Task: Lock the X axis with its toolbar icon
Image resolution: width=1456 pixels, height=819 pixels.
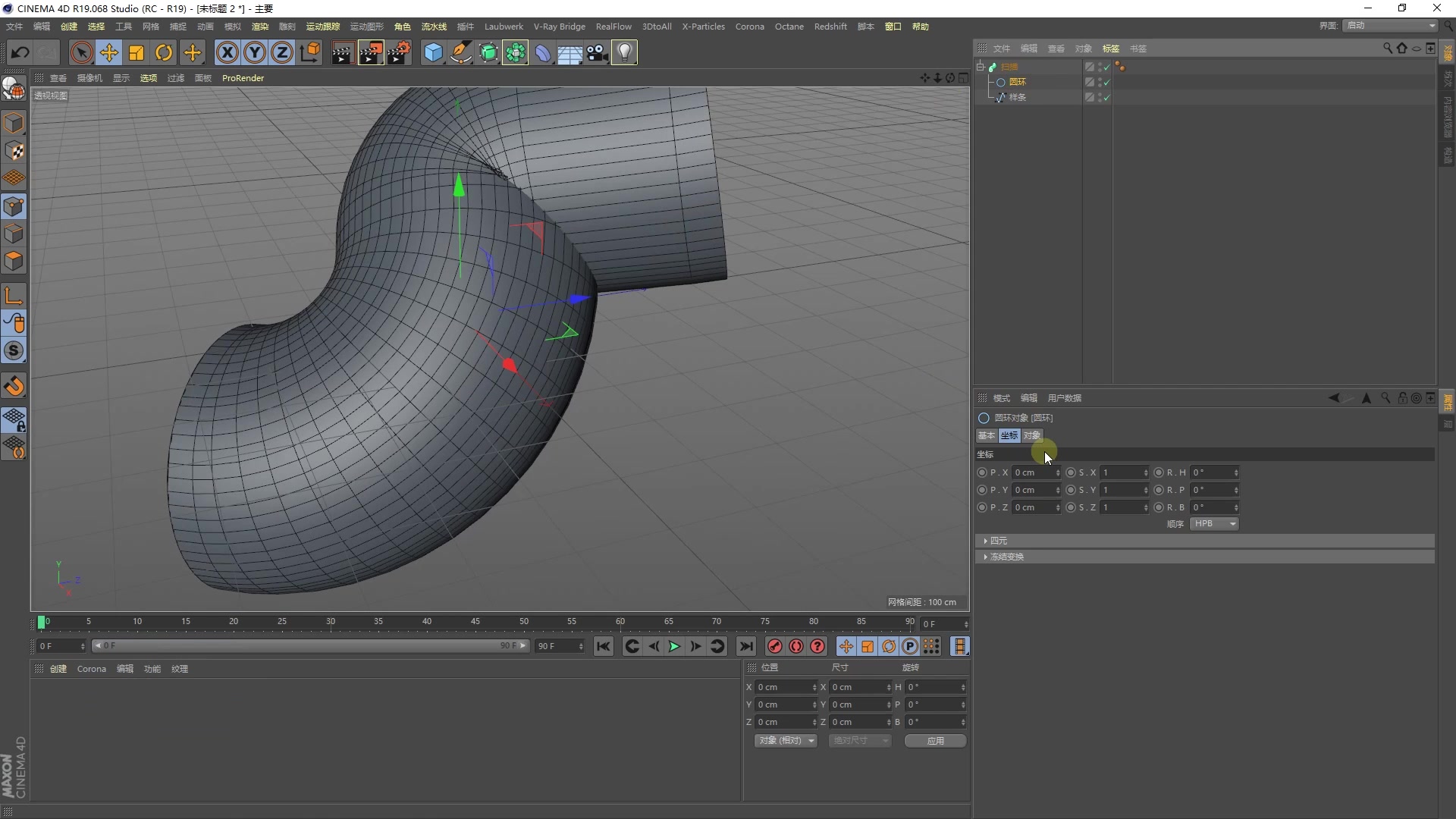Action: pyautogui.click(x=227, y=52)
